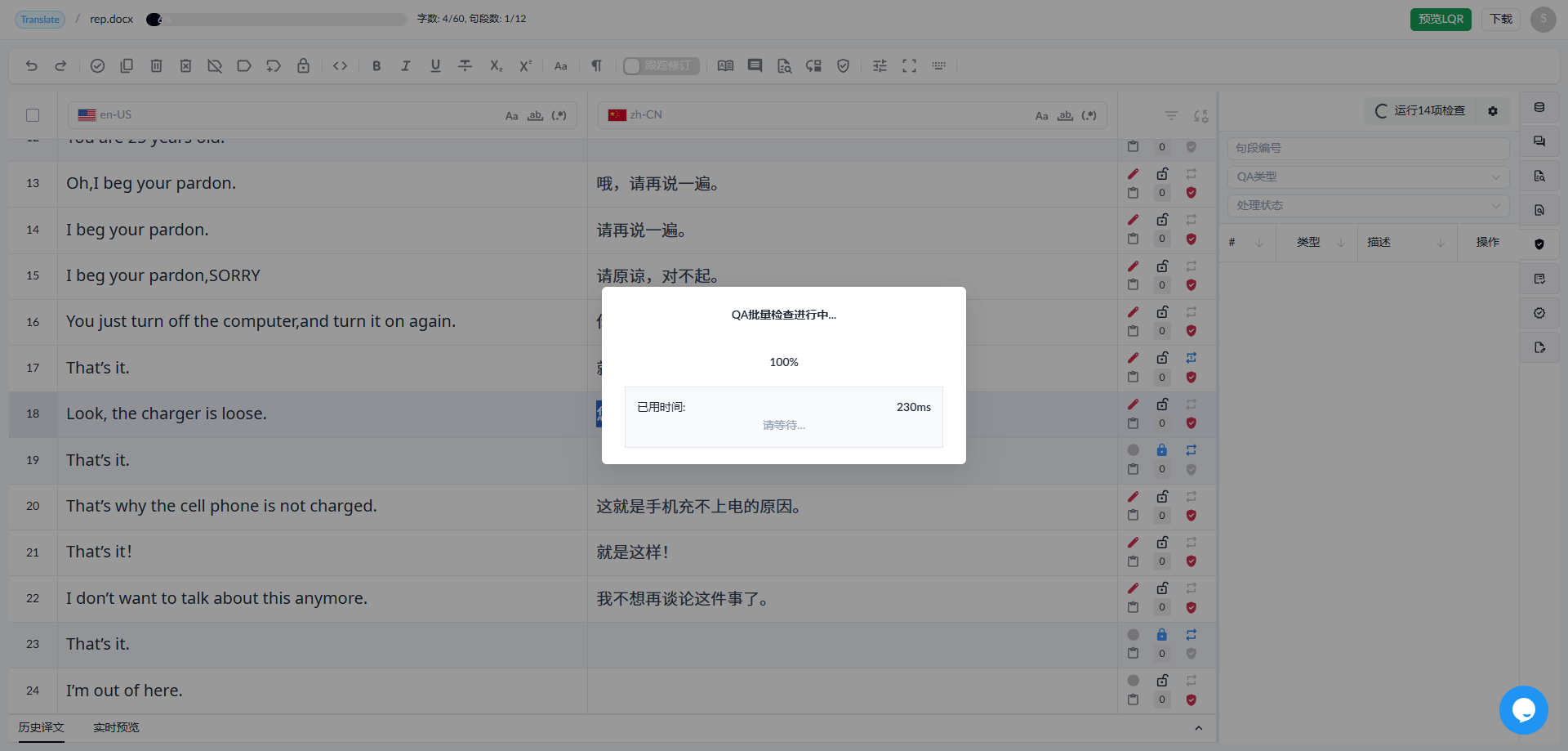The image size is (1568, 751).
Task: Click the shield check icon in toolbar
Action: 844,66
